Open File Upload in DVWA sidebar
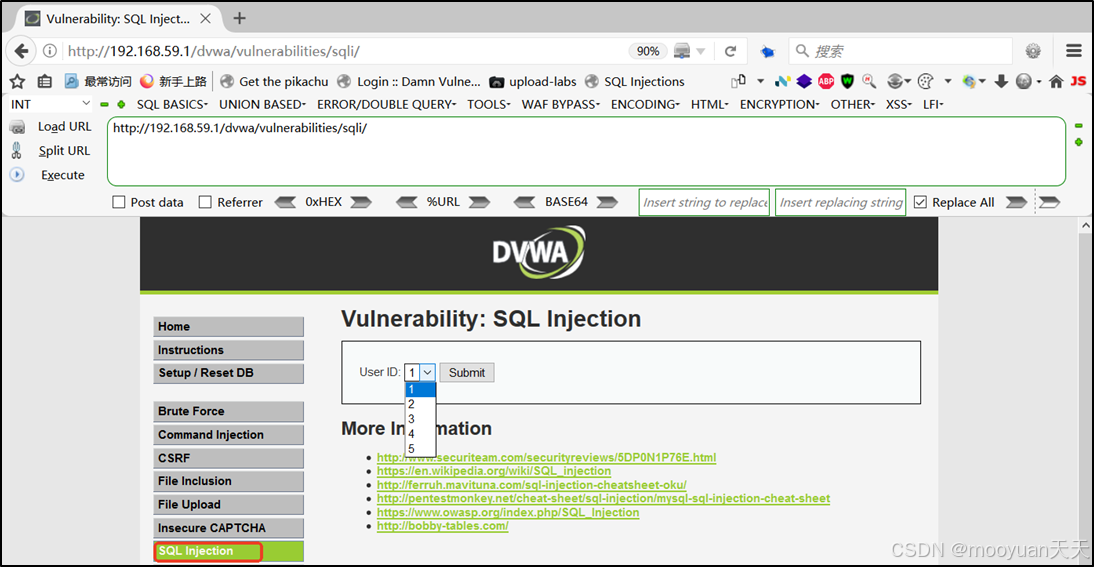Screen dimensions: 1094x567 [x=229, y=504]
